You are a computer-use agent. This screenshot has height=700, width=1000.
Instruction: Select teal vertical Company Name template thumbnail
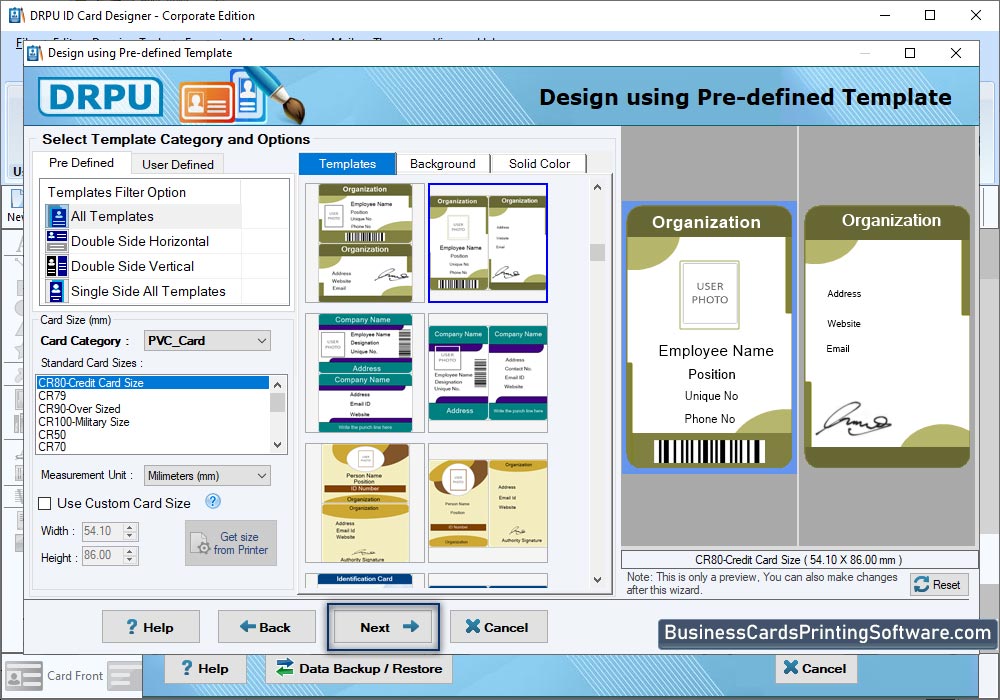point(488,373)
